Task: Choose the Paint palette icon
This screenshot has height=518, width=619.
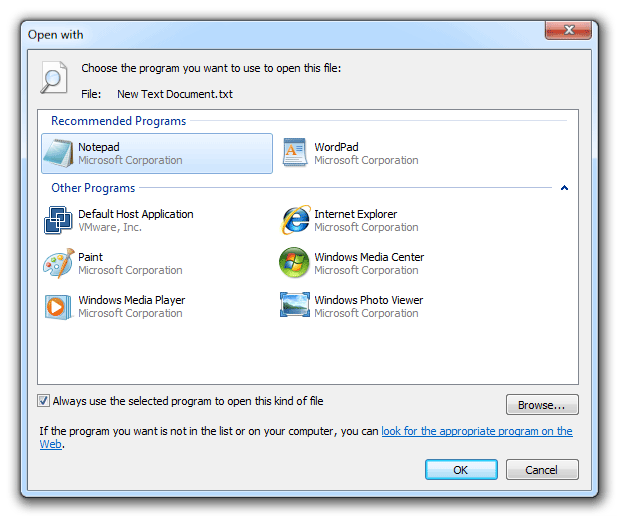Action: point(58,263)
